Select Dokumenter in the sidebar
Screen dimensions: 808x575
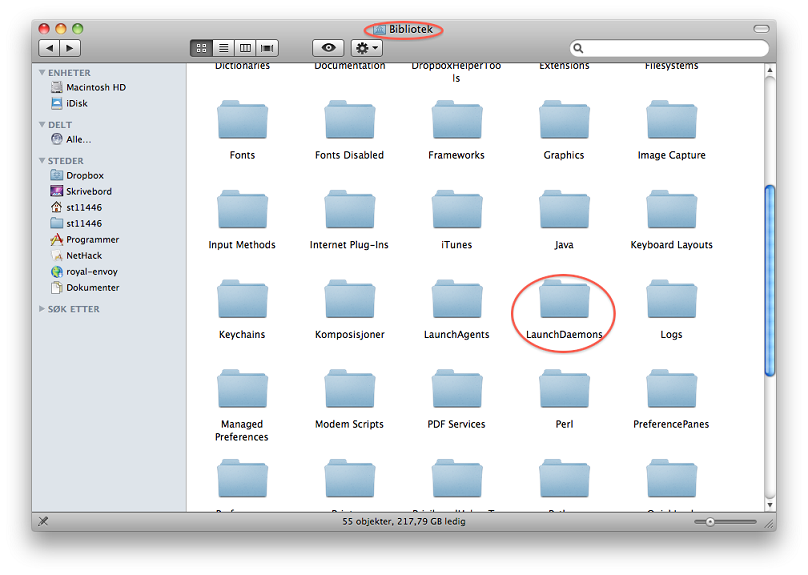click(x=92, y=287)
